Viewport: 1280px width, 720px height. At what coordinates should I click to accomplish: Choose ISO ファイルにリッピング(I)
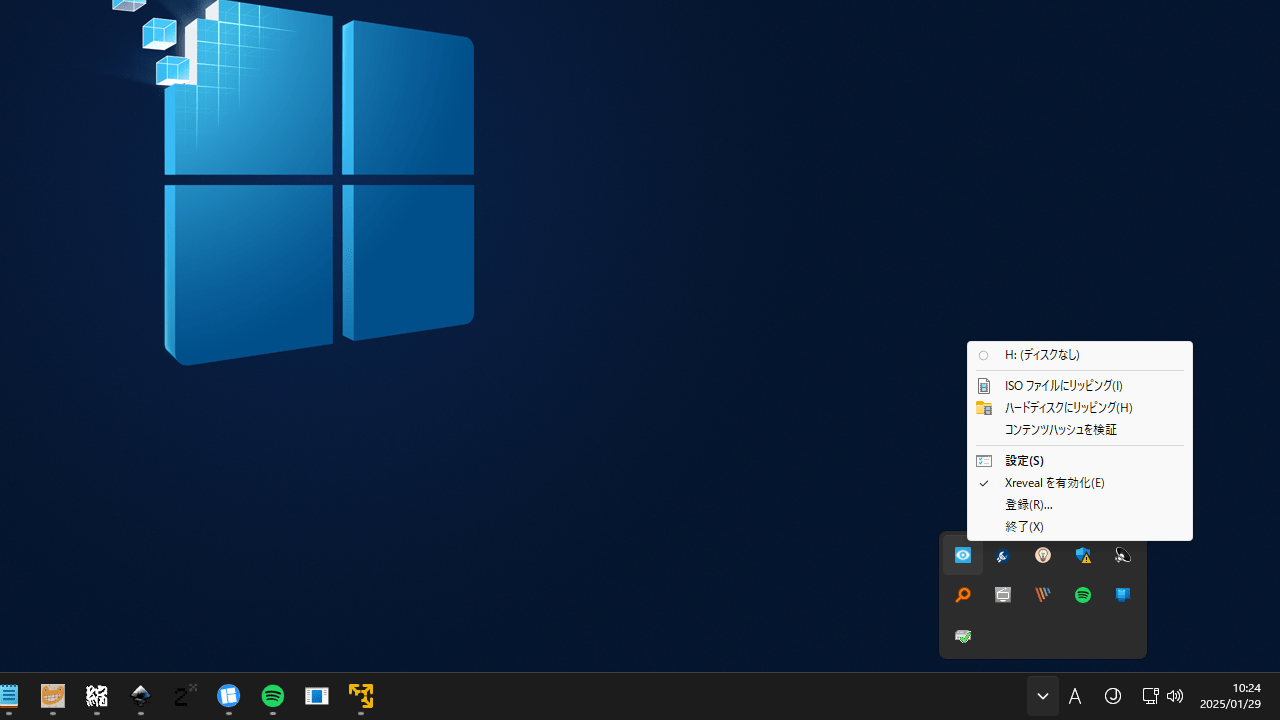coord(1080,386)
